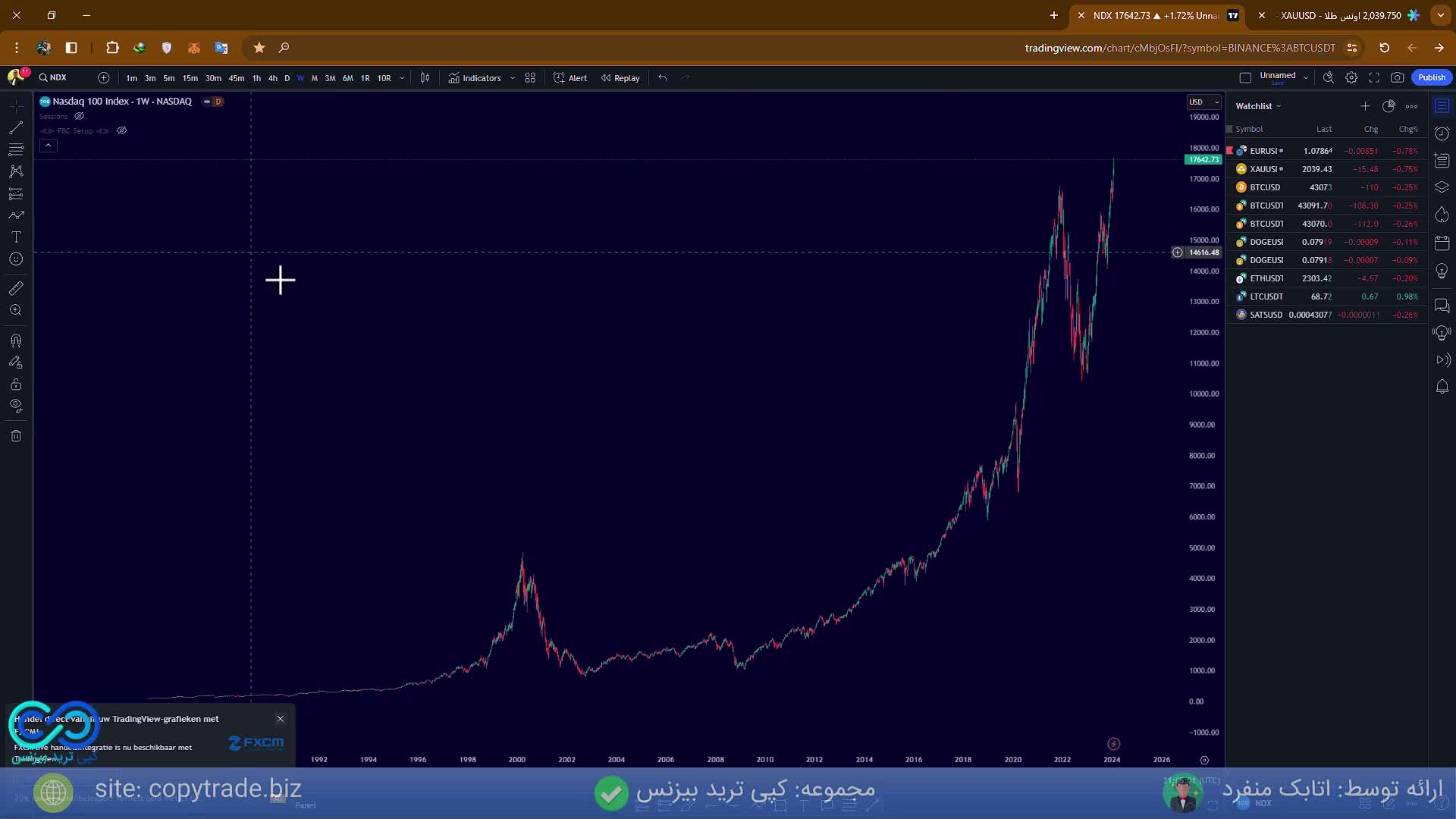Image resolution: width=1456 pixels, height=819 pixels.
Task: Click the Publish button
Action: [1431, 77]
